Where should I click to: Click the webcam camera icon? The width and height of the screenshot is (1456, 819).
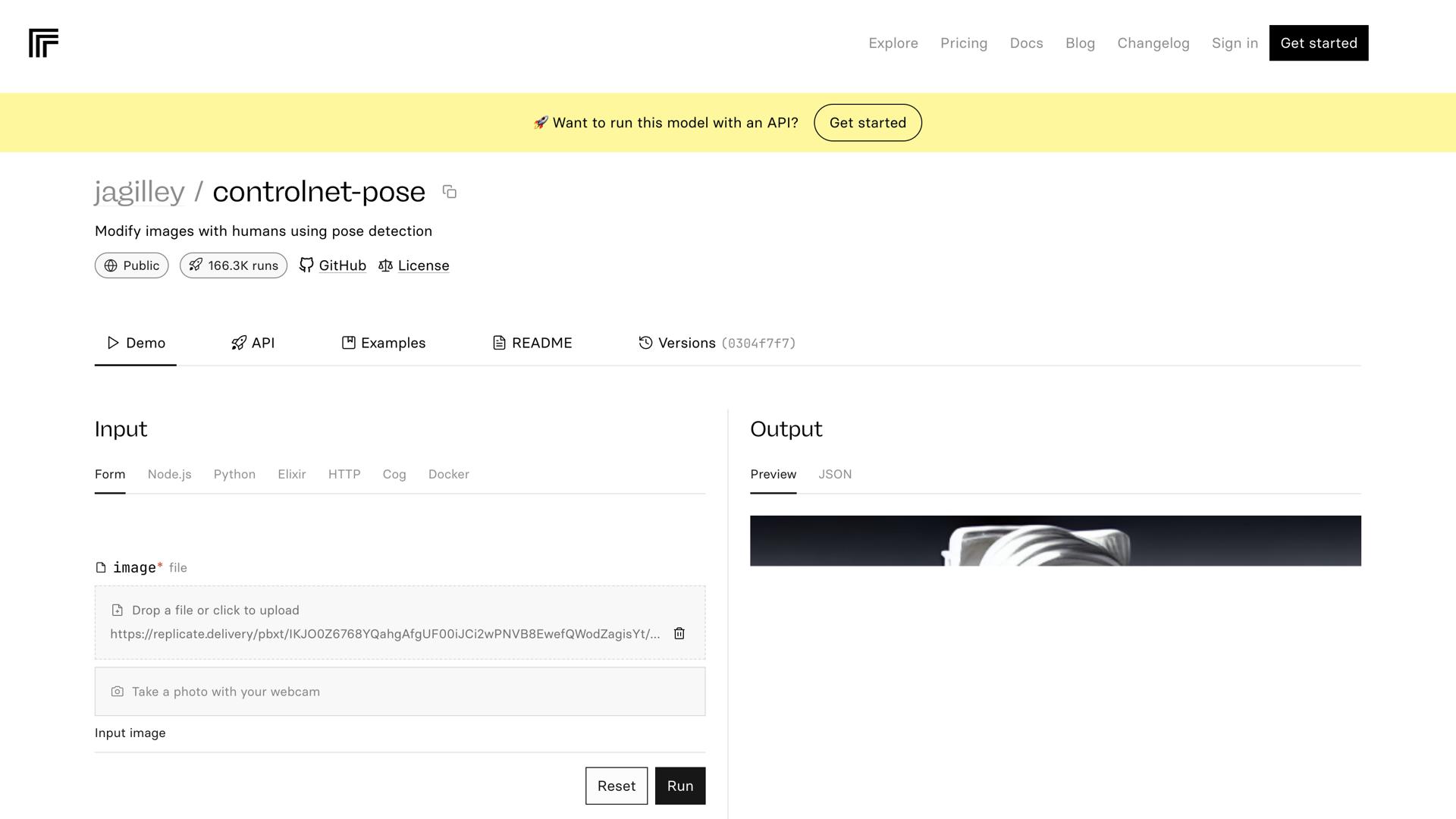click(118, 692)
